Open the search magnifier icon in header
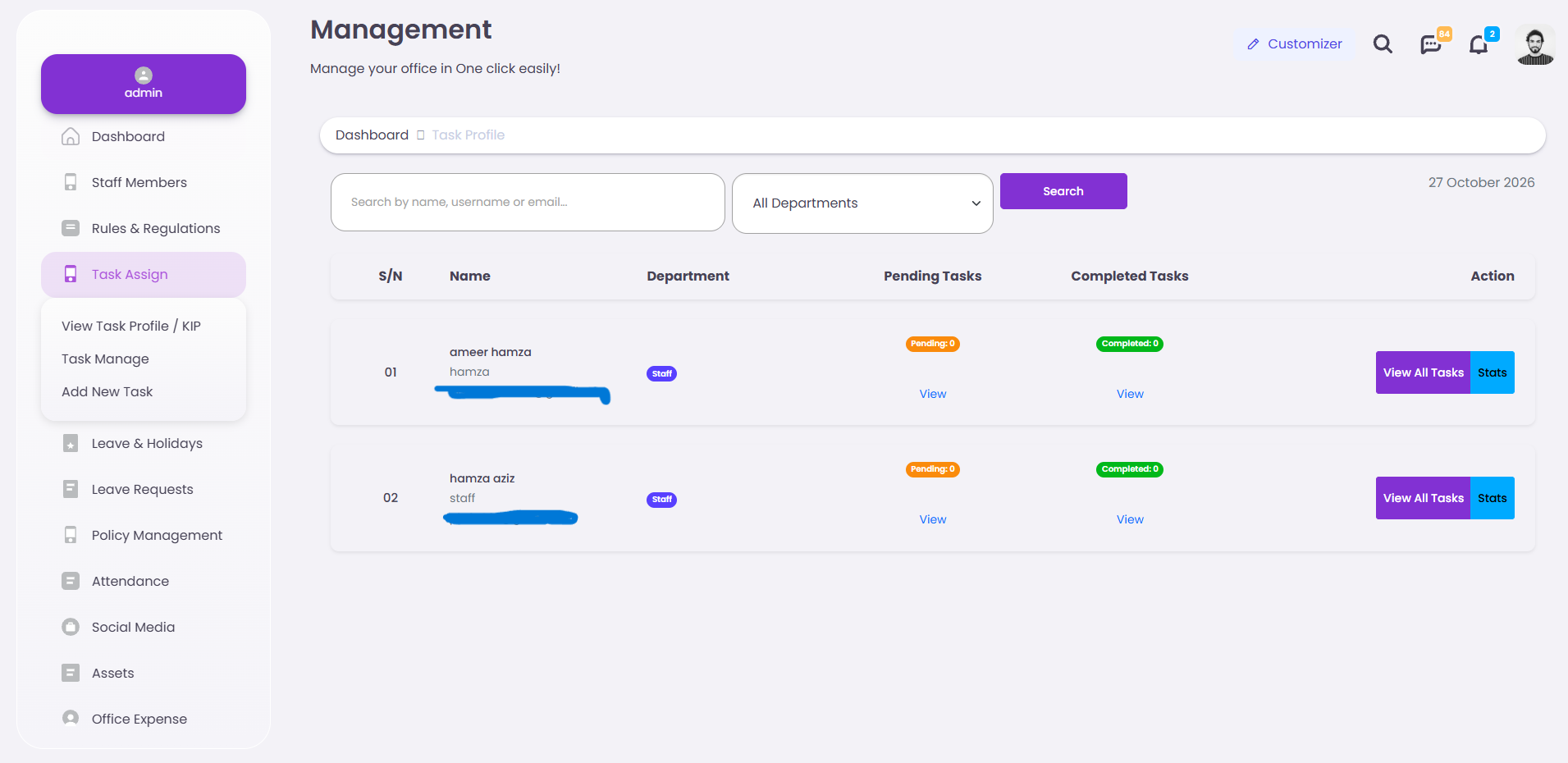This screenshot has width=1568, height=763. 1383,44
